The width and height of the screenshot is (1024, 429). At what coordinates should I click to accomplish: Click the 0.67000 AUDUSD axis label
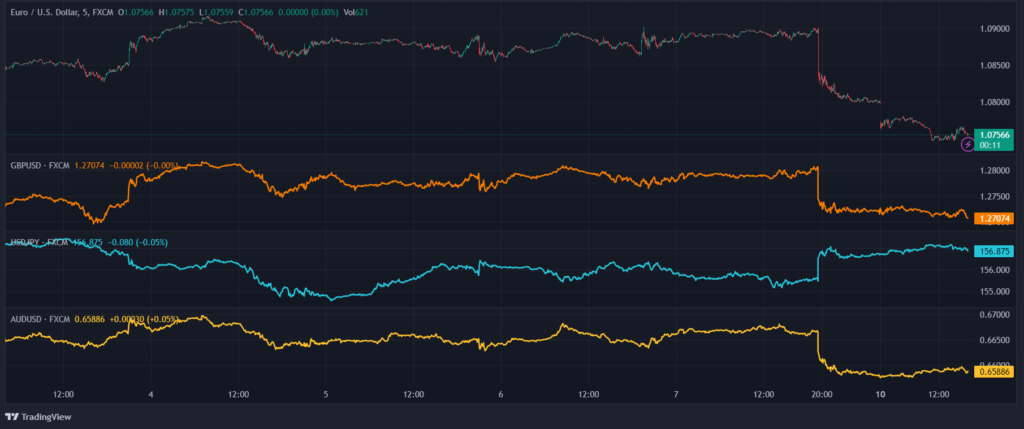click(995, 315)
